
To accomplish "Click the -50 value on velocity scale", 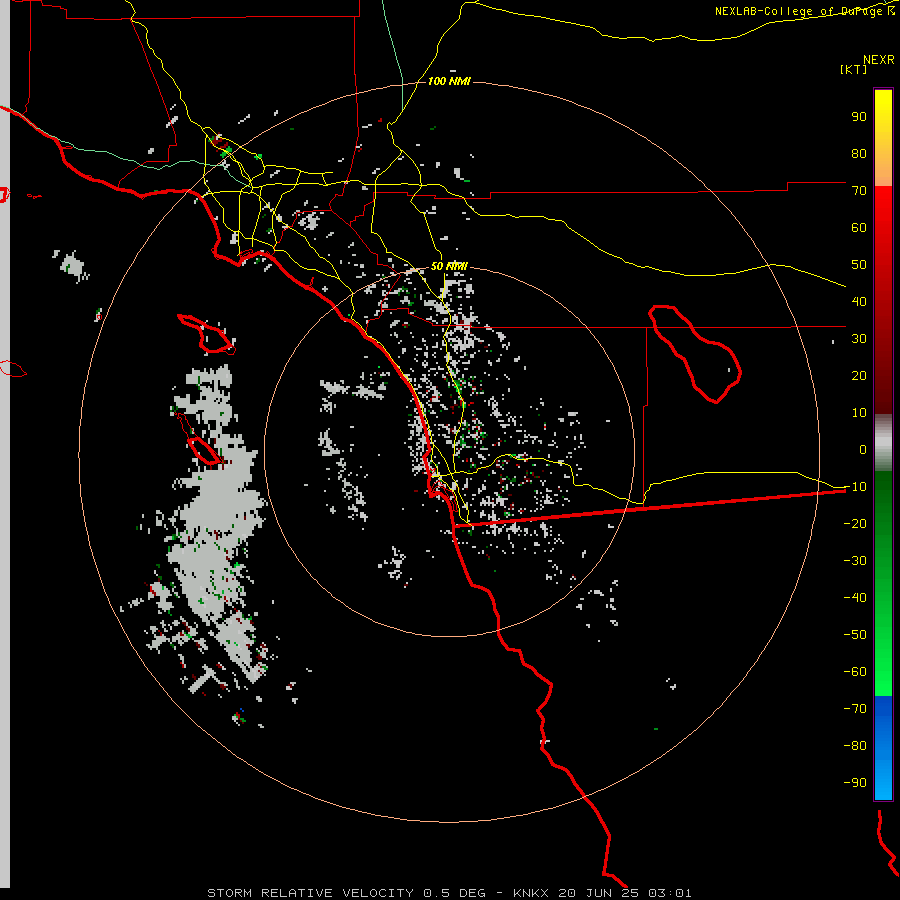I will point(855,635).
